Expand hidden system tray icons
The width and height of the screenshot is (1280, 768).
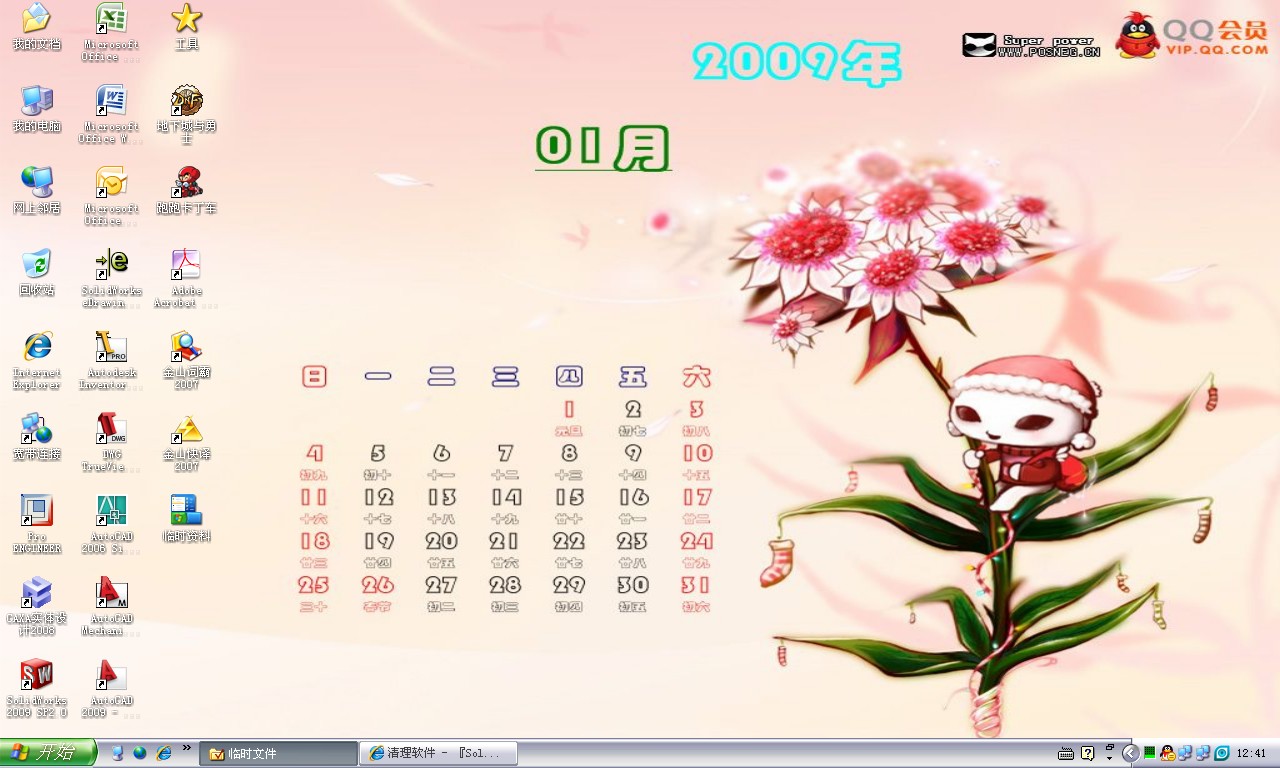1131,753
